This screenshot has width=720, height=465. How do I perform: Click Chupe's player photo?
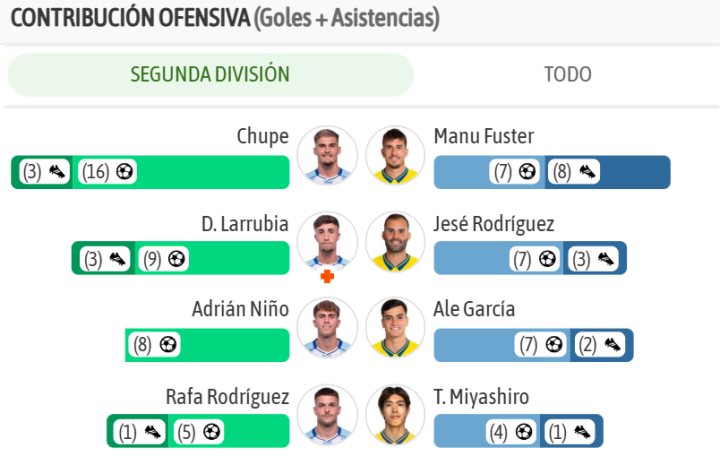tap(327, 156)
